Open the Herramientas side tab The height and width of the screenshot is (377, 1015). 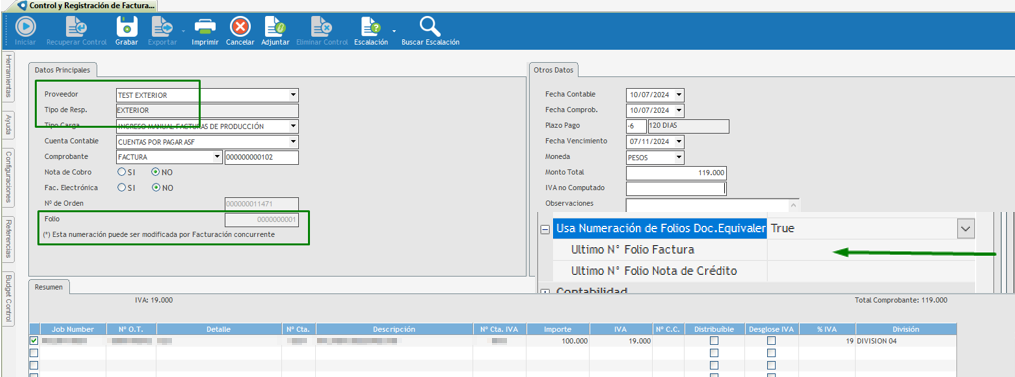(x=8, y=76)
